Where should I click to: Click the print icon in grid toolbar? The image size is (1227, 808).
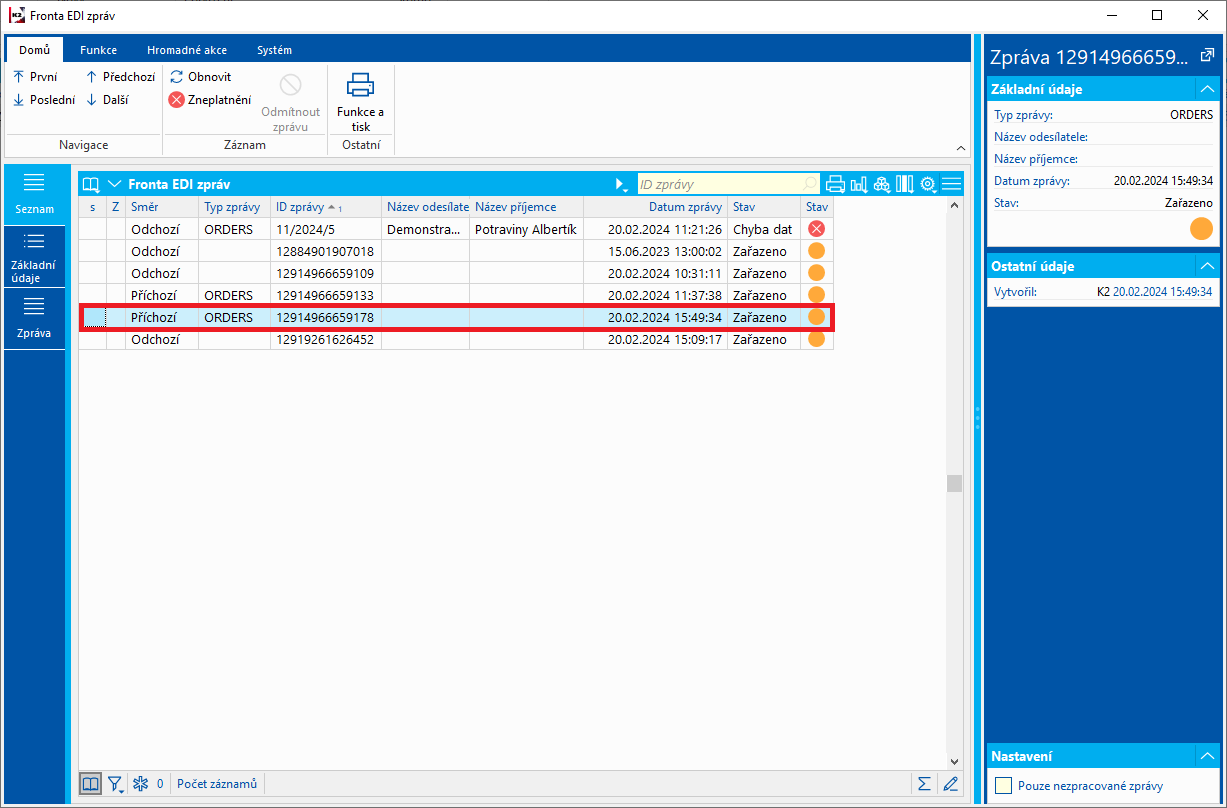835,184
